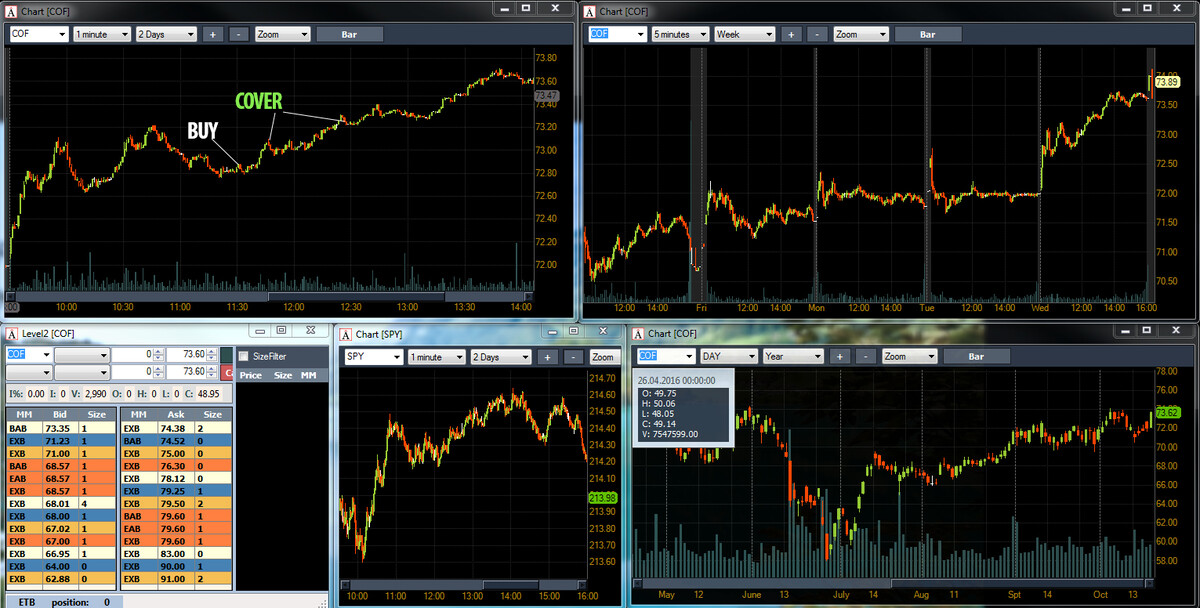Click the 'C: 48.95' value in Level2
Viewport: 1200px width, 608px height.
pyautogui.click(x=201, y=394)
